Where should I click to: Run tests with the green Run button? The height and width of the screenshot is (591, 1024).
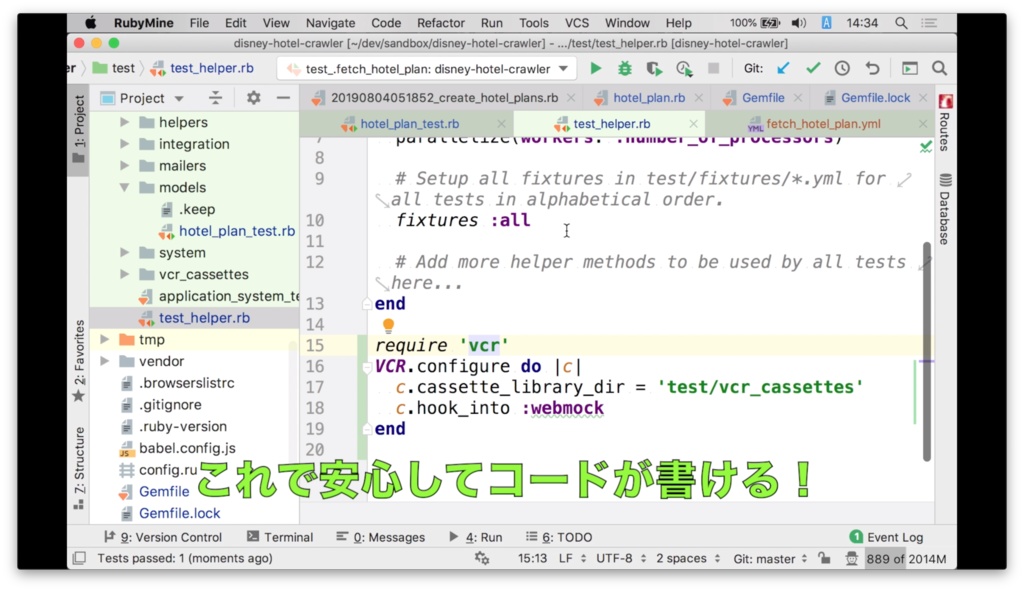595,68
